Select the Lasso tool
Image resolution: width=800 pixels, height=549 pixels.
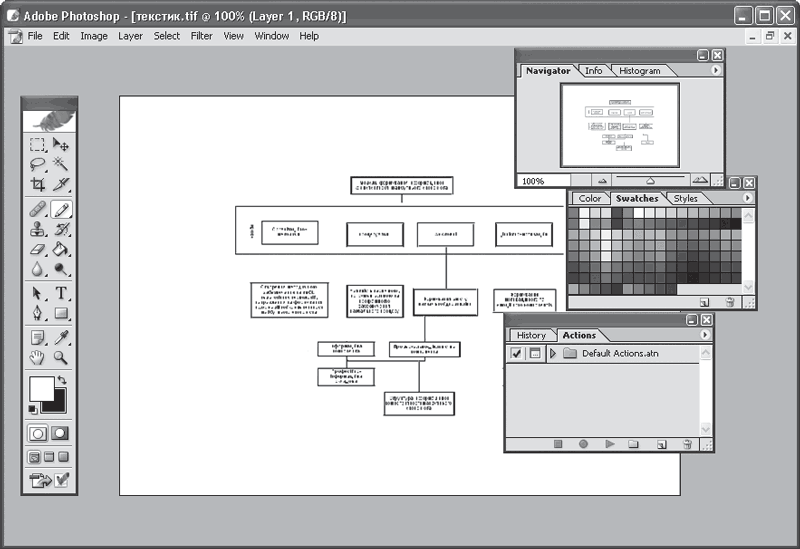[38, 165]
